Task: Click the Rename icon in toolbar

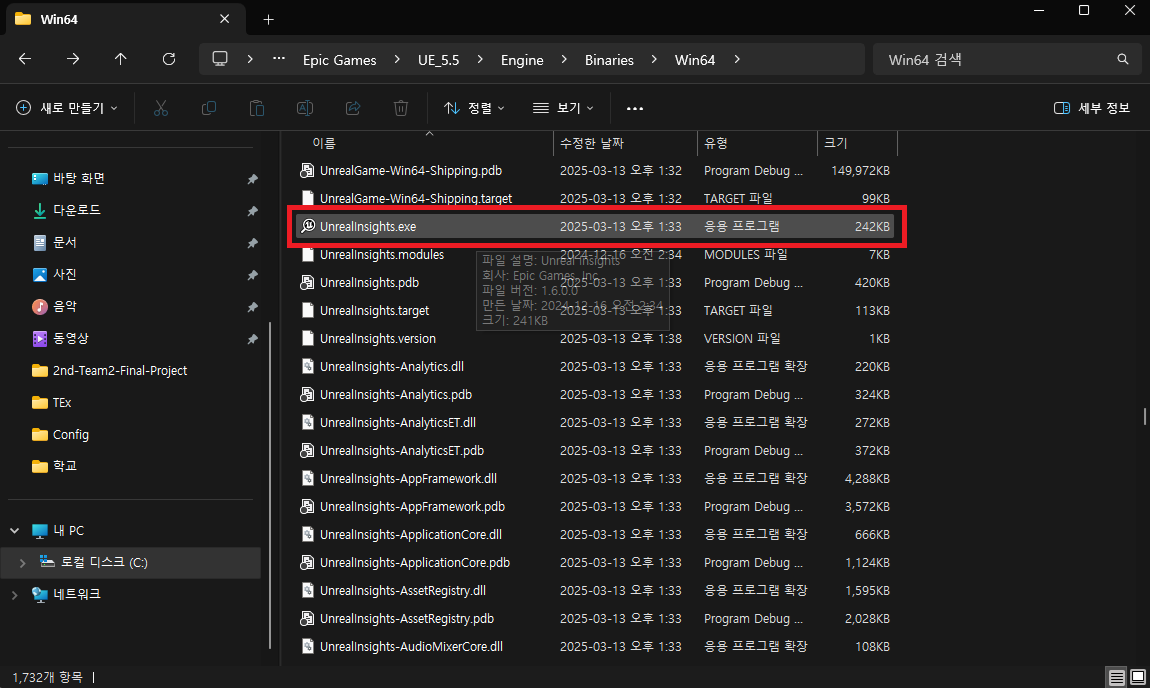Action: point(304,108)
